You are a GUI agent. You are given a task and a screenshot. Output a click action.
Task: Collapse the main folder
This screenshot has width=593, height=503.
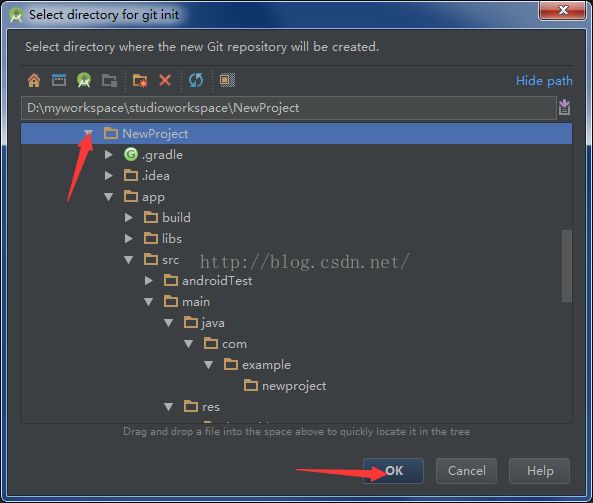pyautogui.click(x=149, y=302)
